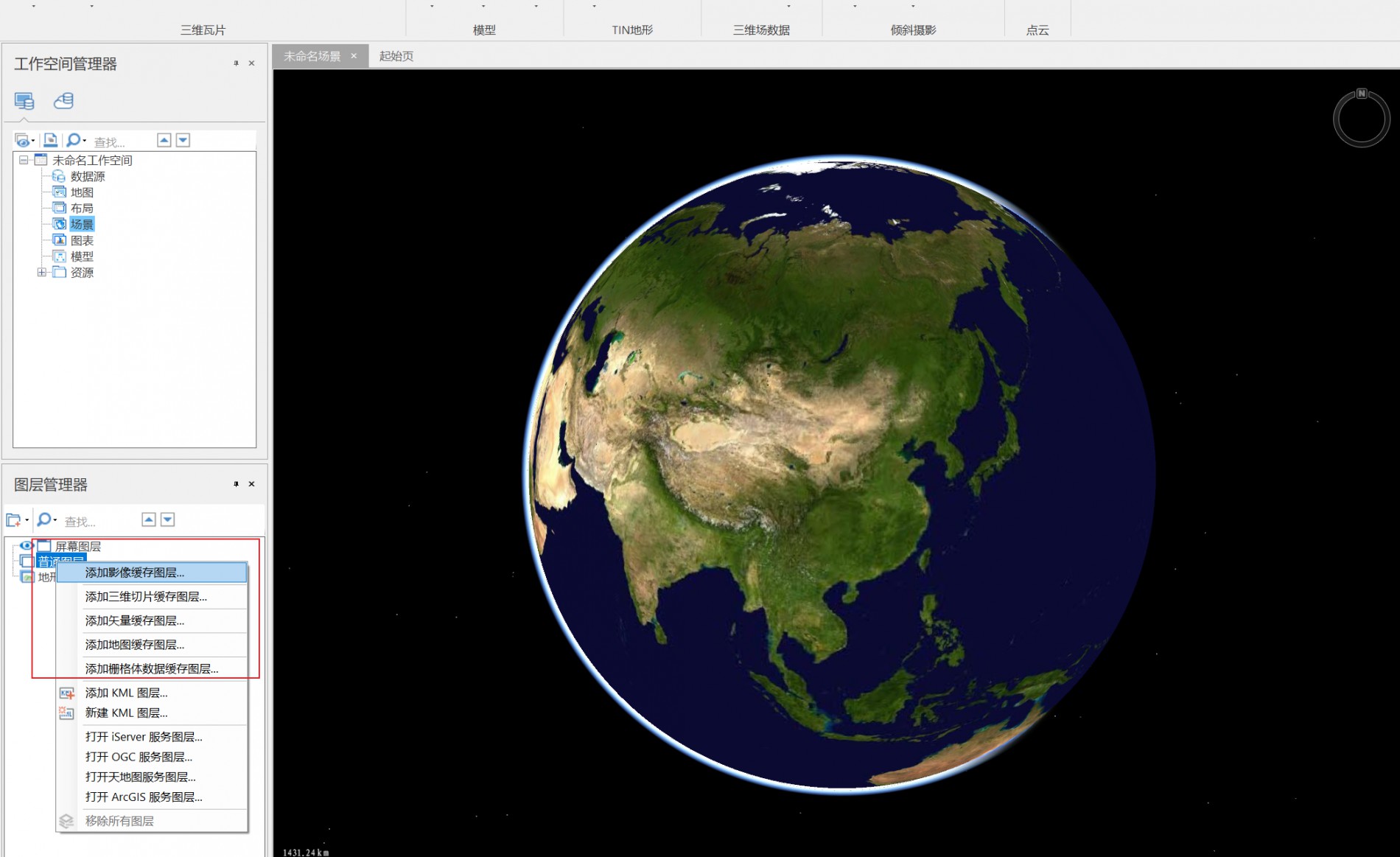The width and height of the screenshot is (1400, 857).
Task: Choose 添加栅格体数据缓存图层... menu entry
Action: (152, 669)
